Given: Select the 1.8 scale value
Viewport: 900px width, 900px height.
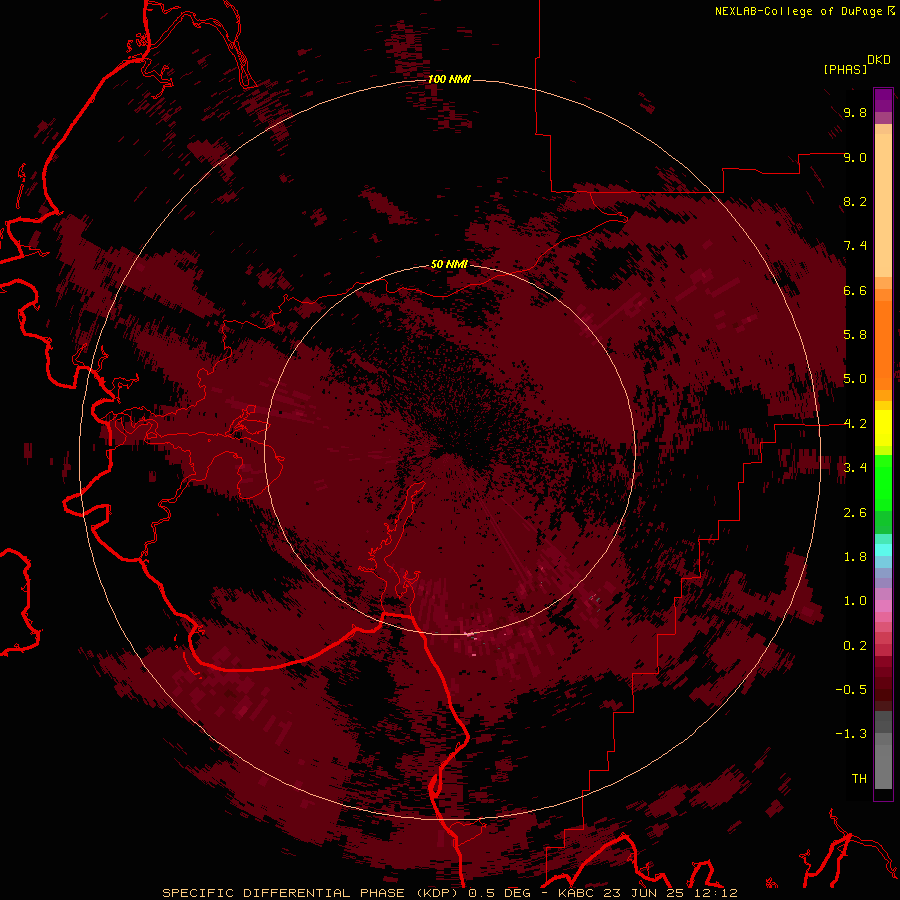Looking at the screenshot, I should tap(855, 557).
